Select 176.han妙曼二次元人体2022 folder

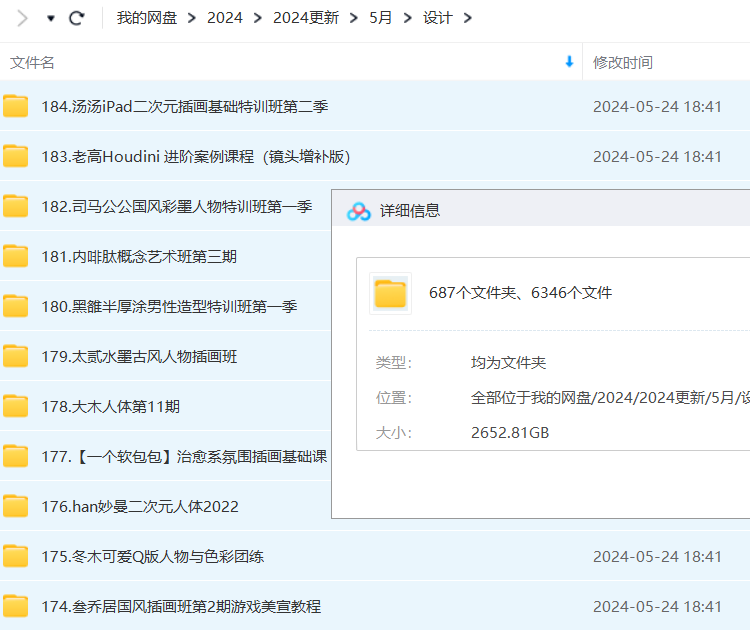(x=140, y=506)
